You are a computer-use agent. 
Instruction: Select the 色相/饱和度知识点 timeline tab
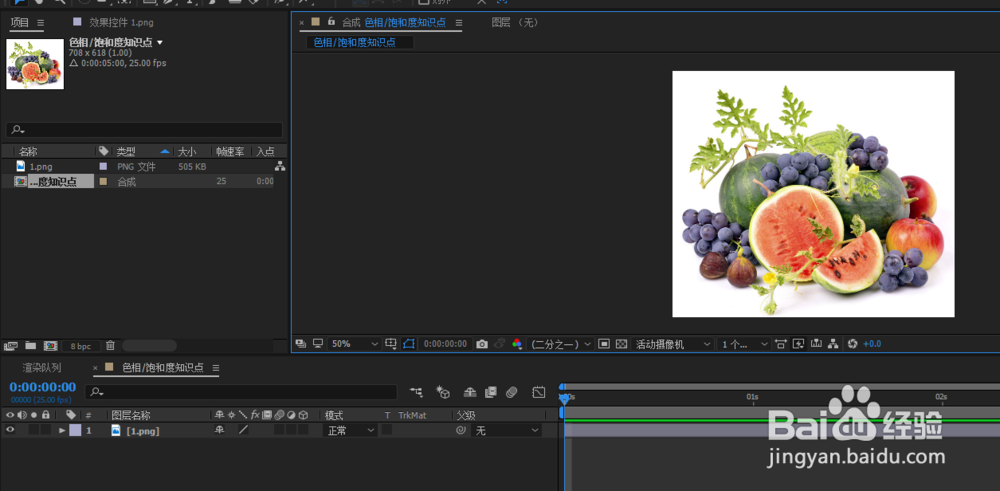click(163, 368)
